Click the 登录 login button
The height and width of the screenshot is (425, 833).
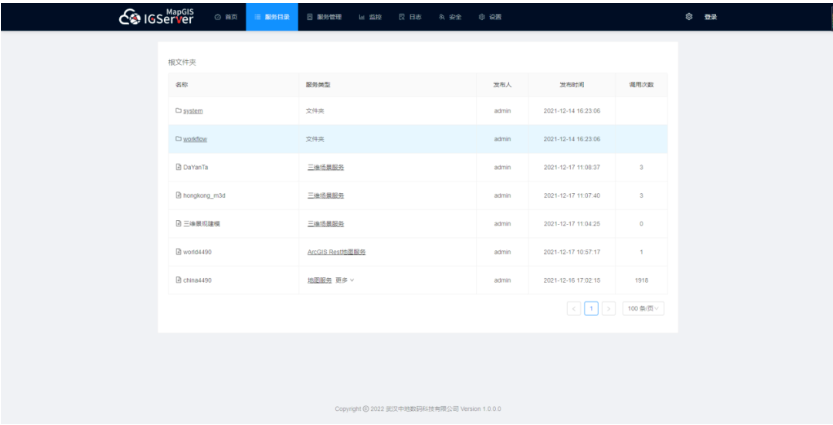[711, 17]
